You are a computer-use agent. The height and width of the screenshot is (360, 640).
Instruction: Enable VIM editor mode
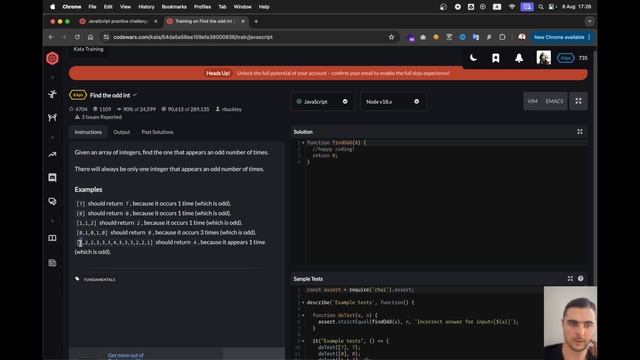click(532, 101)
